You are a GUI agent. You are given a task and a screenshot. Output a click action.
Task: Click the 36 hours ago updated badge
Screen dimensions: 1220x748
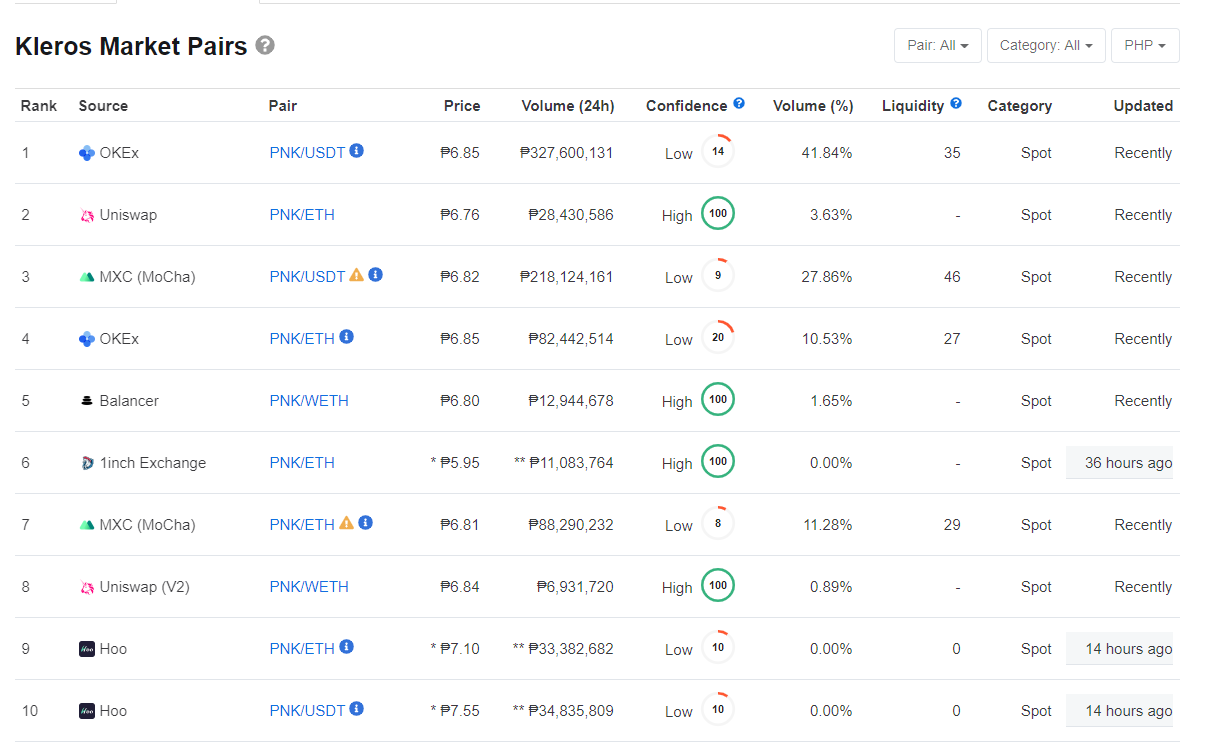1119,463
